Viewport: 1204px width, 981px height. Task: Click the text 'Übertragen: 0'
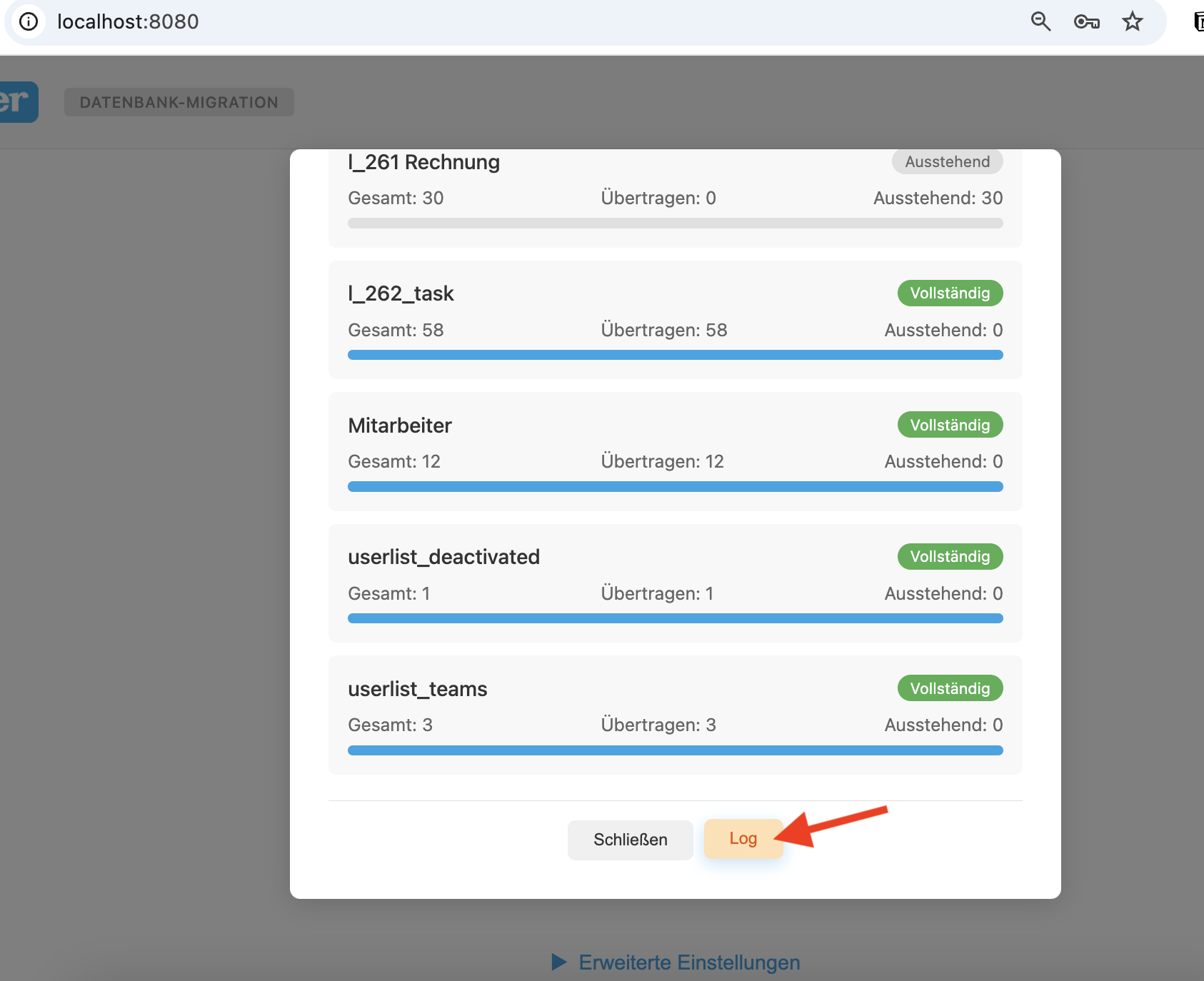click(x=658, y=198)
